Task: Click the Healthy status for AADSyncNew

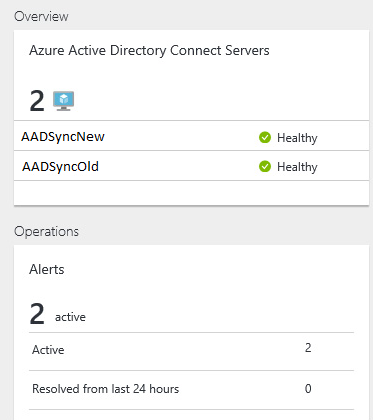Action: click(297, 138)
